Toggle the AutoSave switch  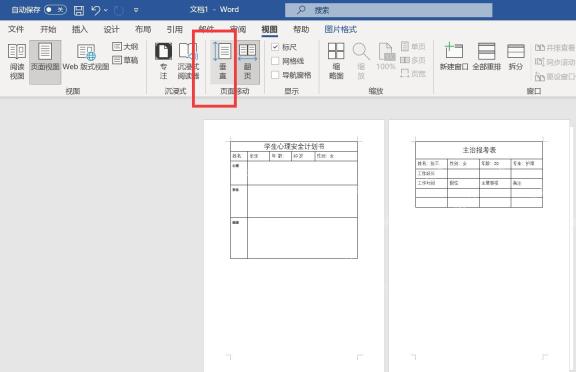click(55, 10)
